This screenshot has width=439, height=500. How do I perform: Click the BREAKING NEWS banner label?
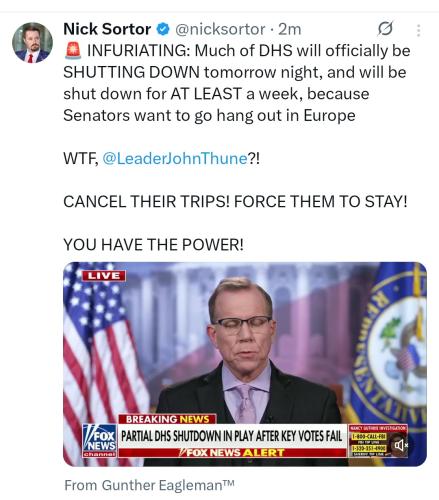pyautogui.click(x=167, y=419)
